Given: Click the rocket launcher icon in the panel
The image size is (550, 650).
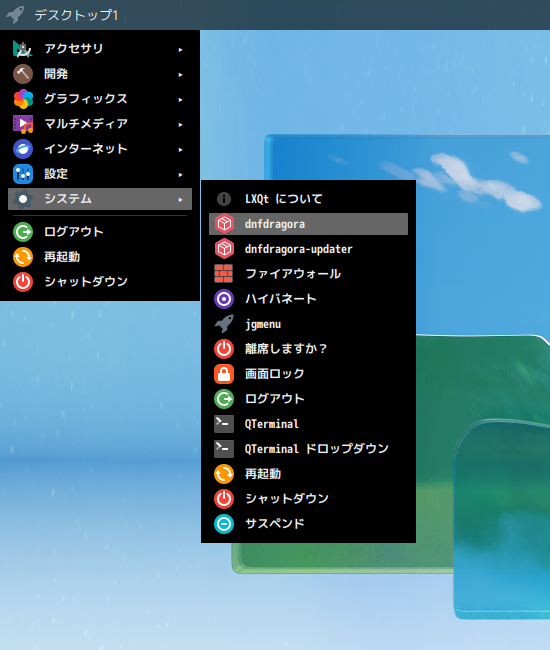Looking at the screenshot, I should click(x=15, y=15).
